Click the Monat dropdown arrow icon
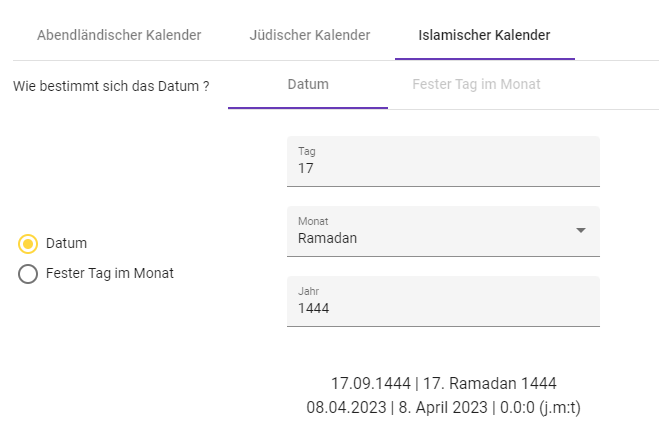This screenshot has width=668, height=432. point(580,231)
